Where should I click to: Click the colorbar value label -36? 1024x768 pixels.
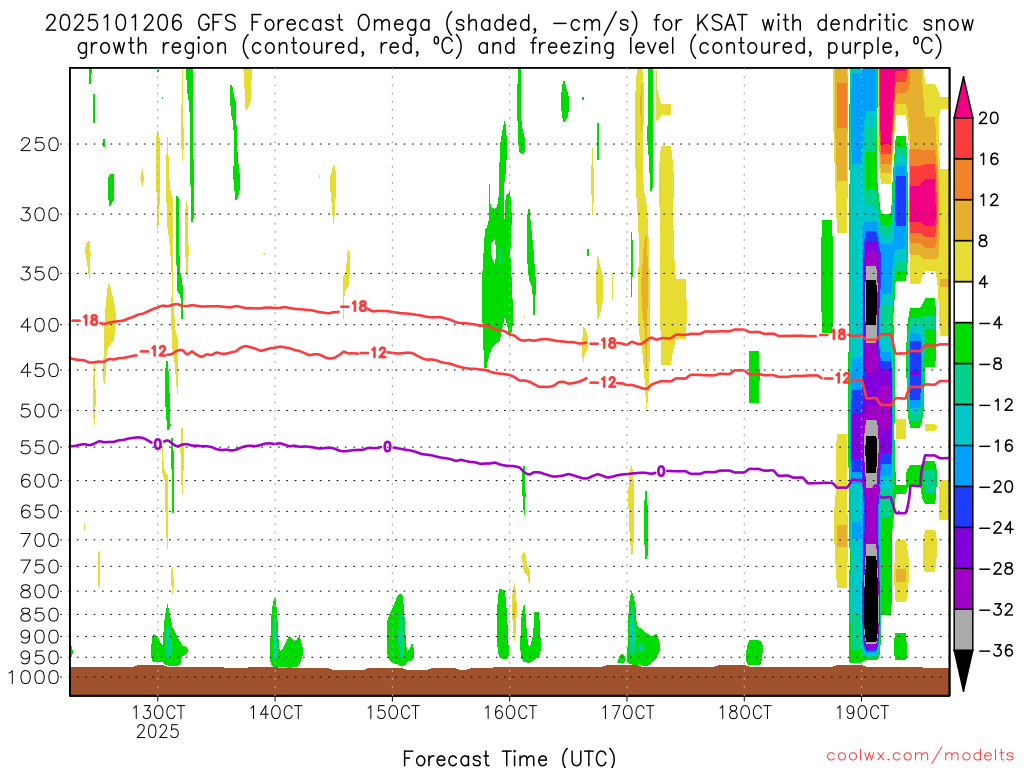pos(996,650)
